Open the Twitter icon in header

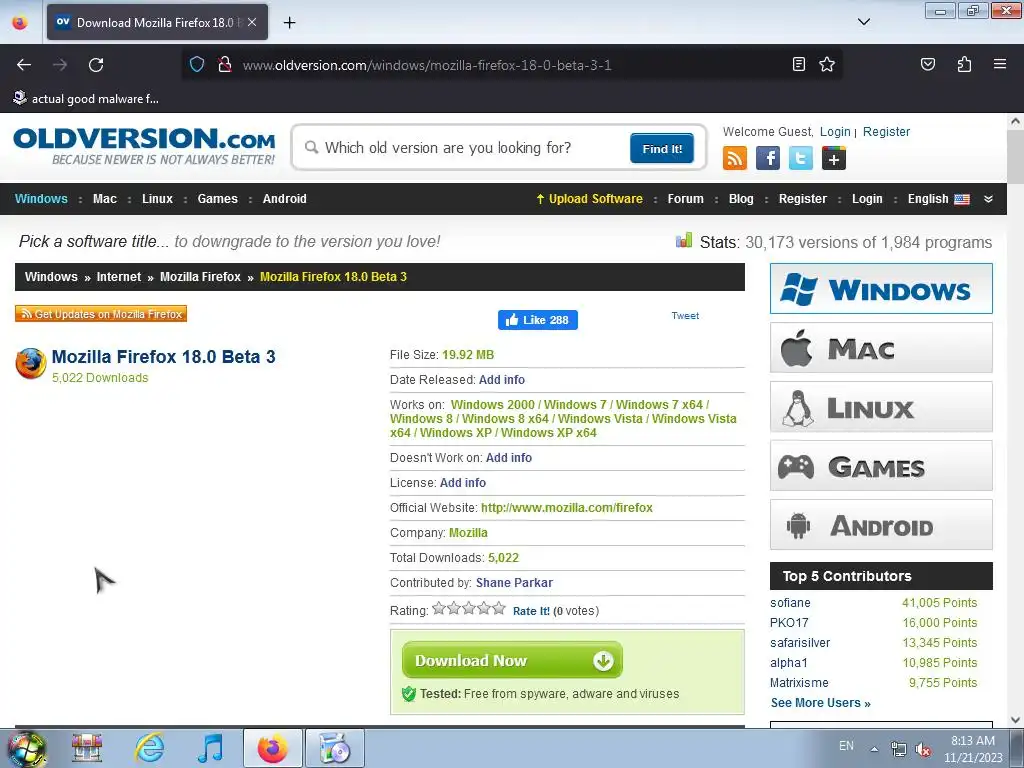(801, 158)
